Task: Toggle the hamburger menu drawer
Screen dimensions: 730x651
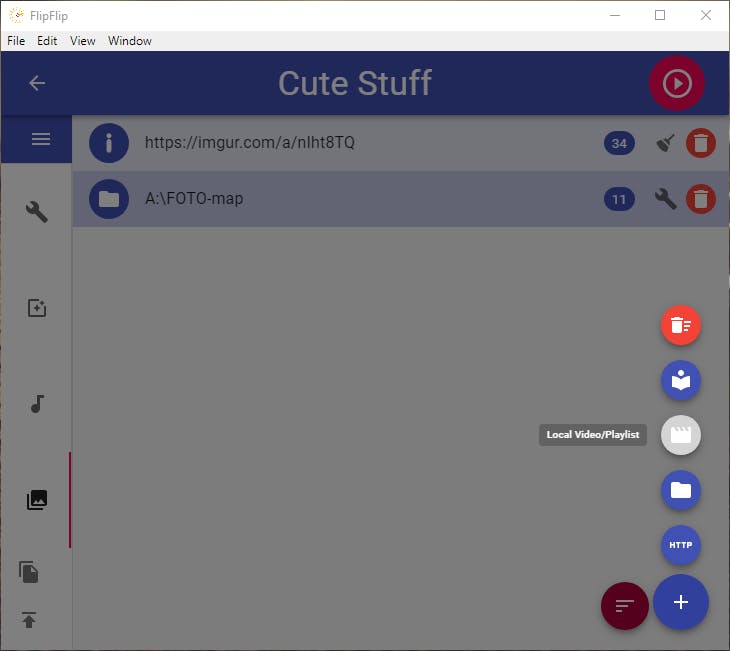Action: pos(41,139)
